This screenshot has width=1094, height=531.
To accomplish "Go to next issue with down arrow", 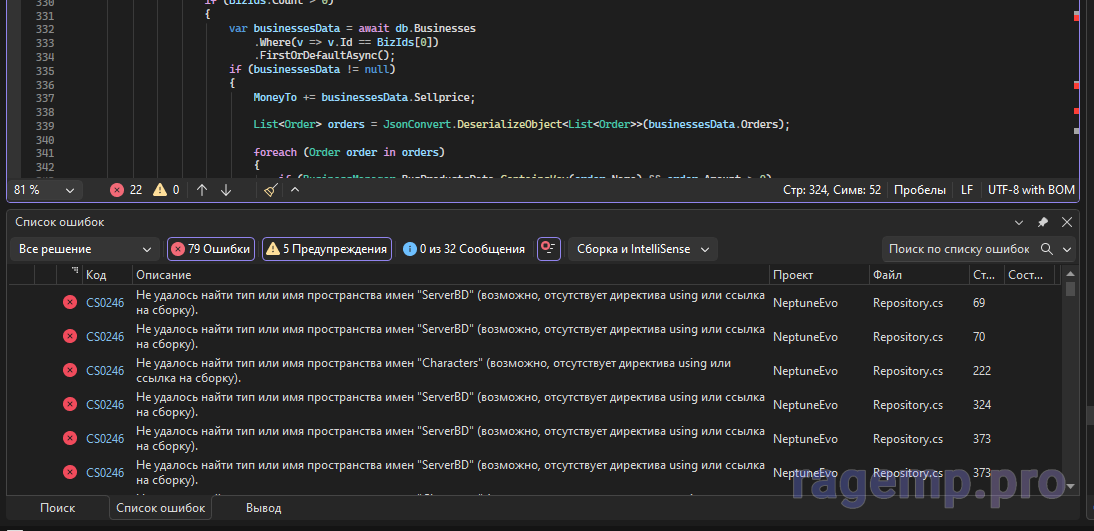I will pos(225,190).
